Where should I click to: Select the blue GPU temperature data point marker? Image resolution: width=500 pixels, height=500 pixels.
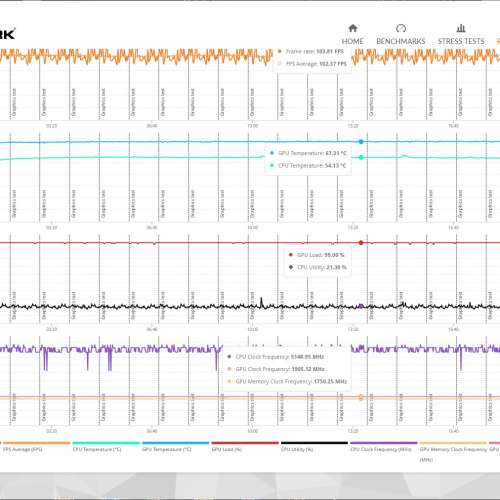[x=361, y=142]
